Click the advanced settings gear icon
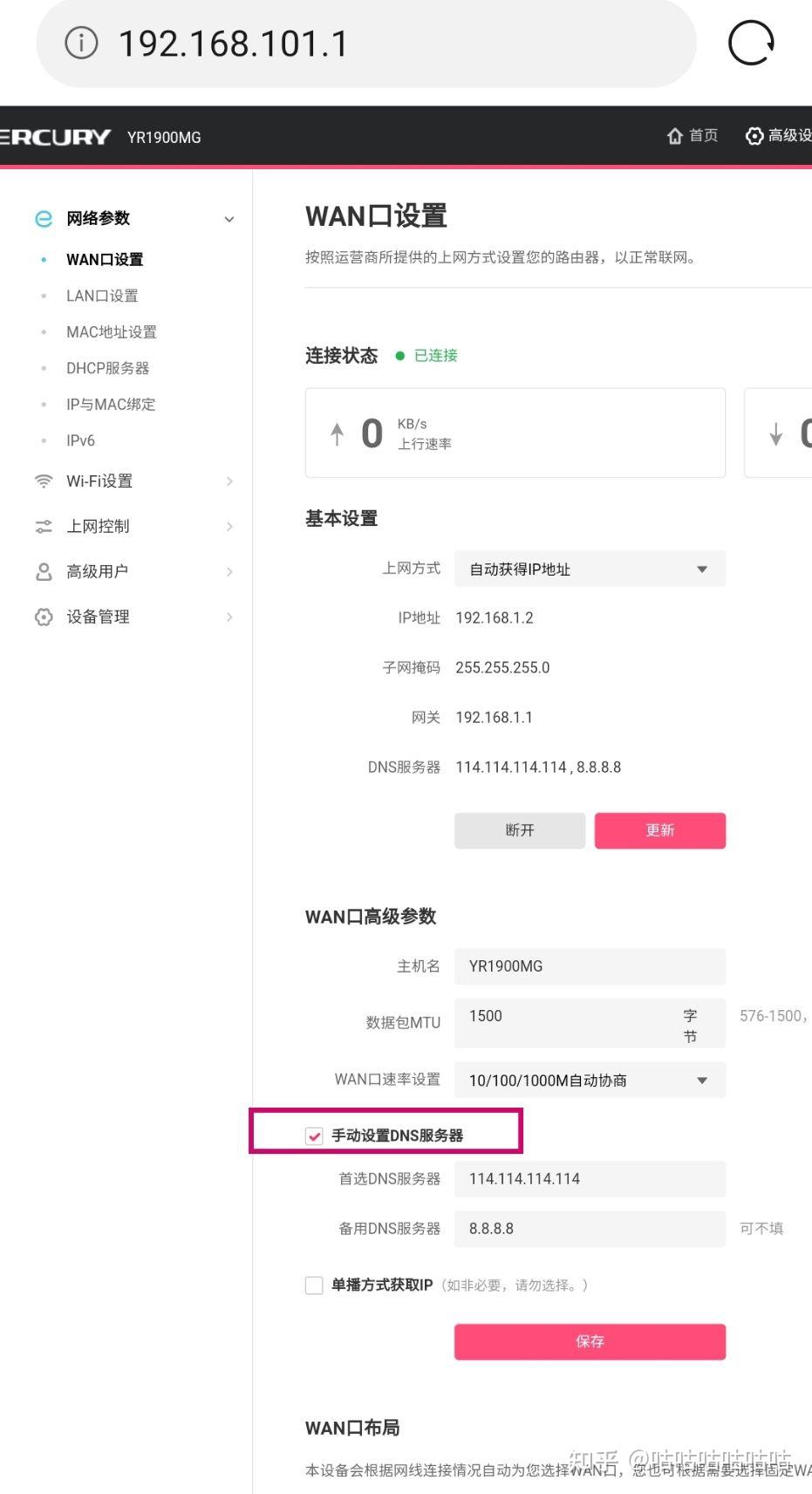812x1494 pixels. click(x=754, y=136)
